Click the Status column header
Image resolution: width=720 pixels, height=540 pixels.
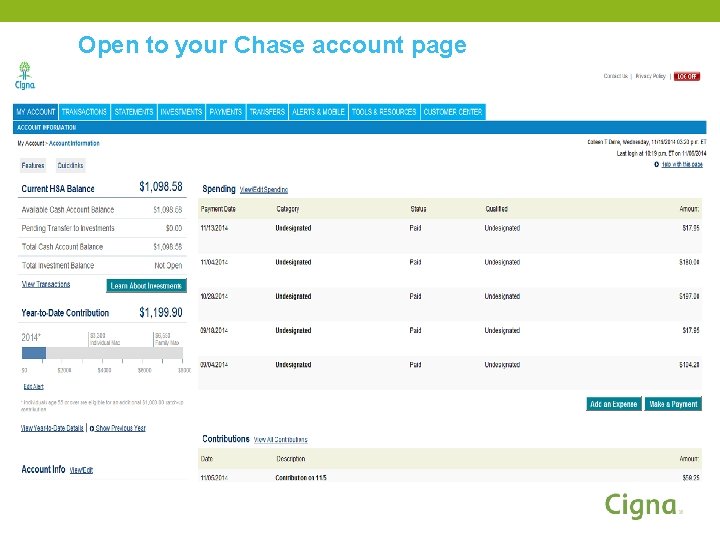(418, 209)
